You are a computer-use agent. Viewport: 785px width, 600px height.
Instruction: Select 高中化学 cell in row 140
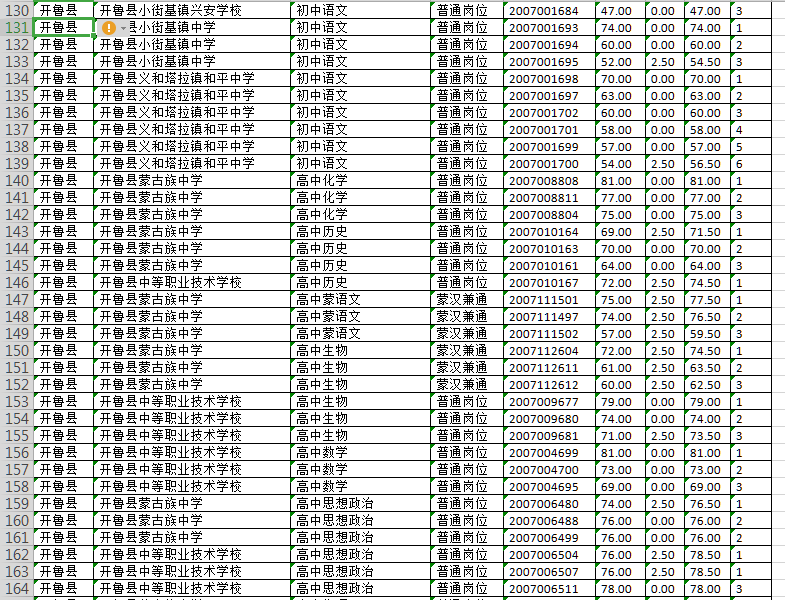(x=361, y=181)
